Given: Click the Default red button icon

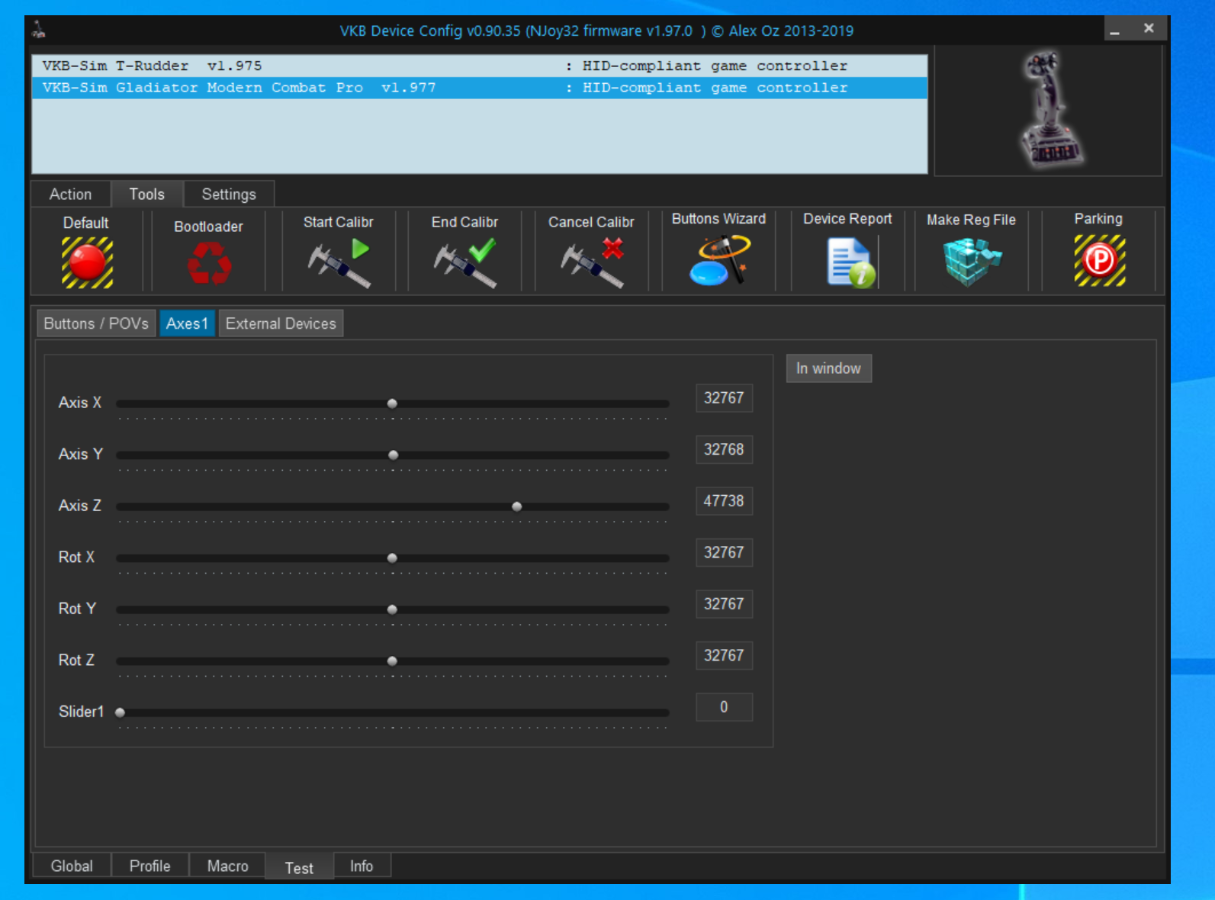Looking at the screenshot, I should coord(87,263).
